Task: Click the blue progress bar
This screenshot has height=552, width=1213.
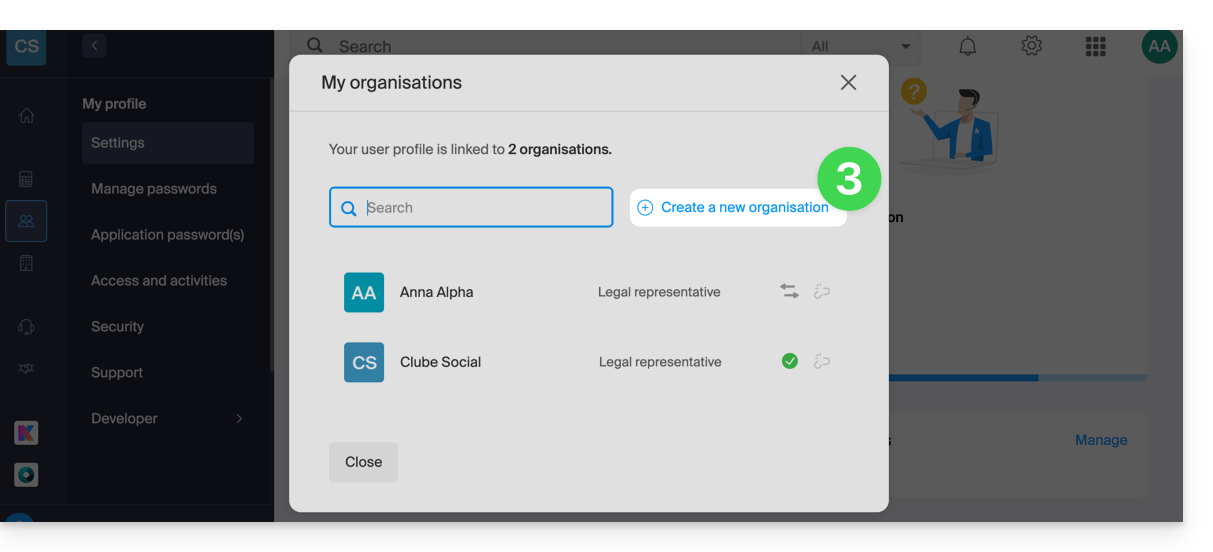Action: point(960,378)
